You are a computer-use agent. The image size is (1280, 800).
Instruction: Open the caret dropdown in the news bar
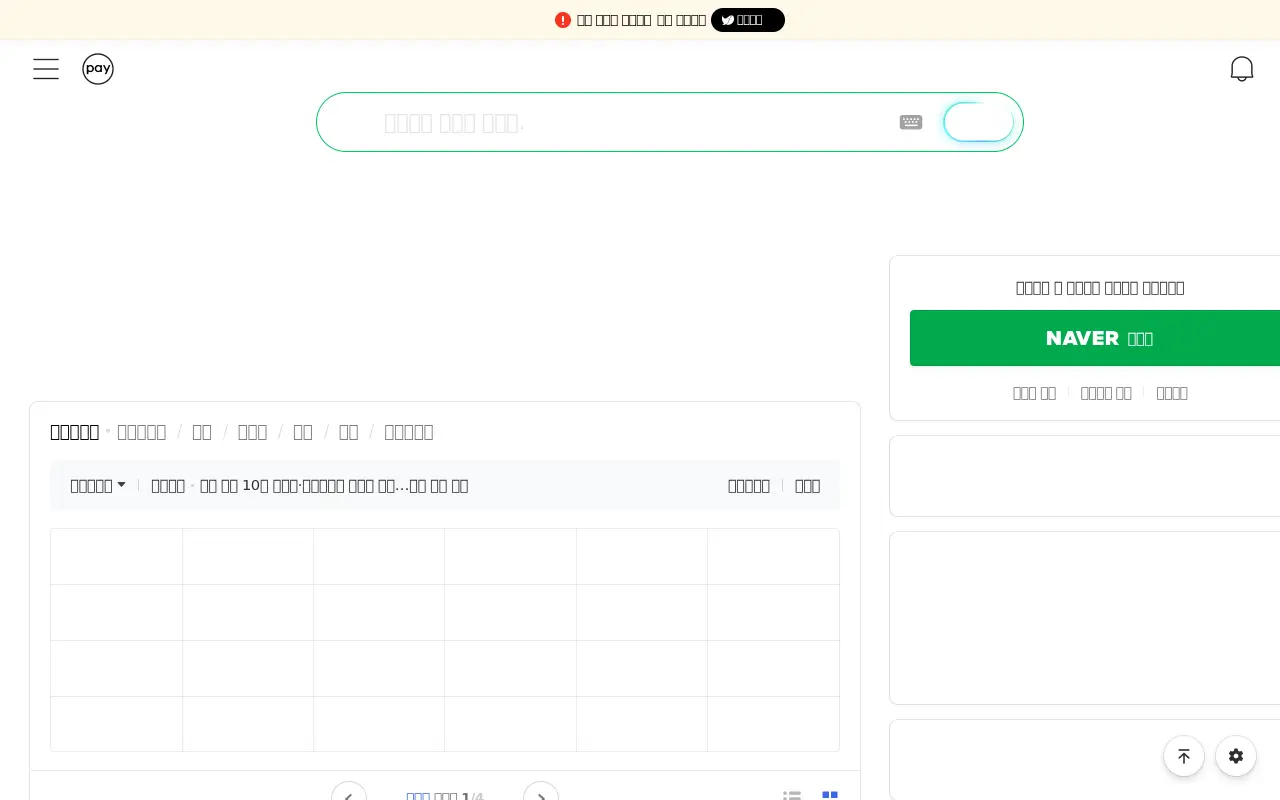coord(98,486)
